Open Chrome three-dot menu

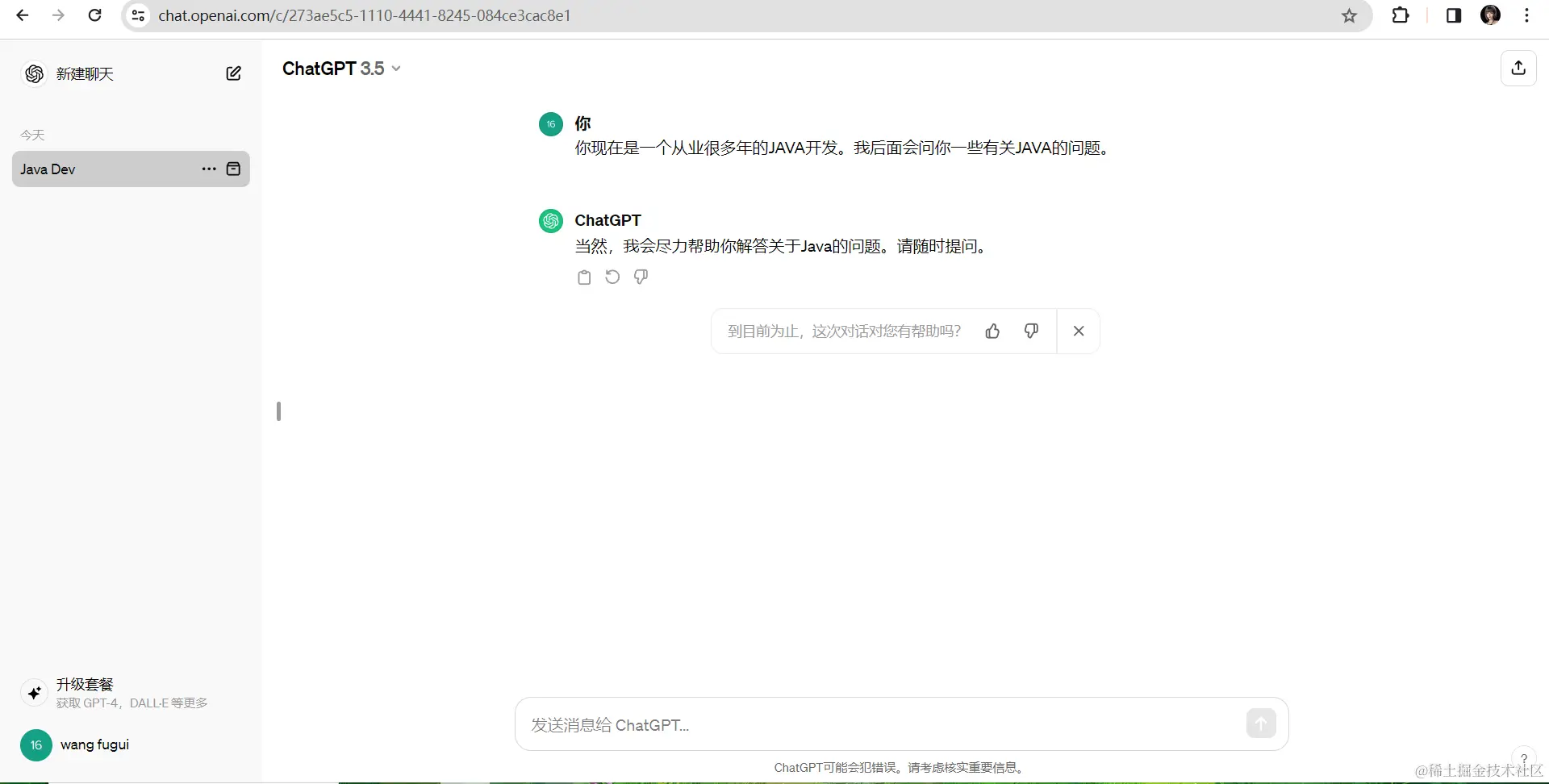tap(1526, 15)
